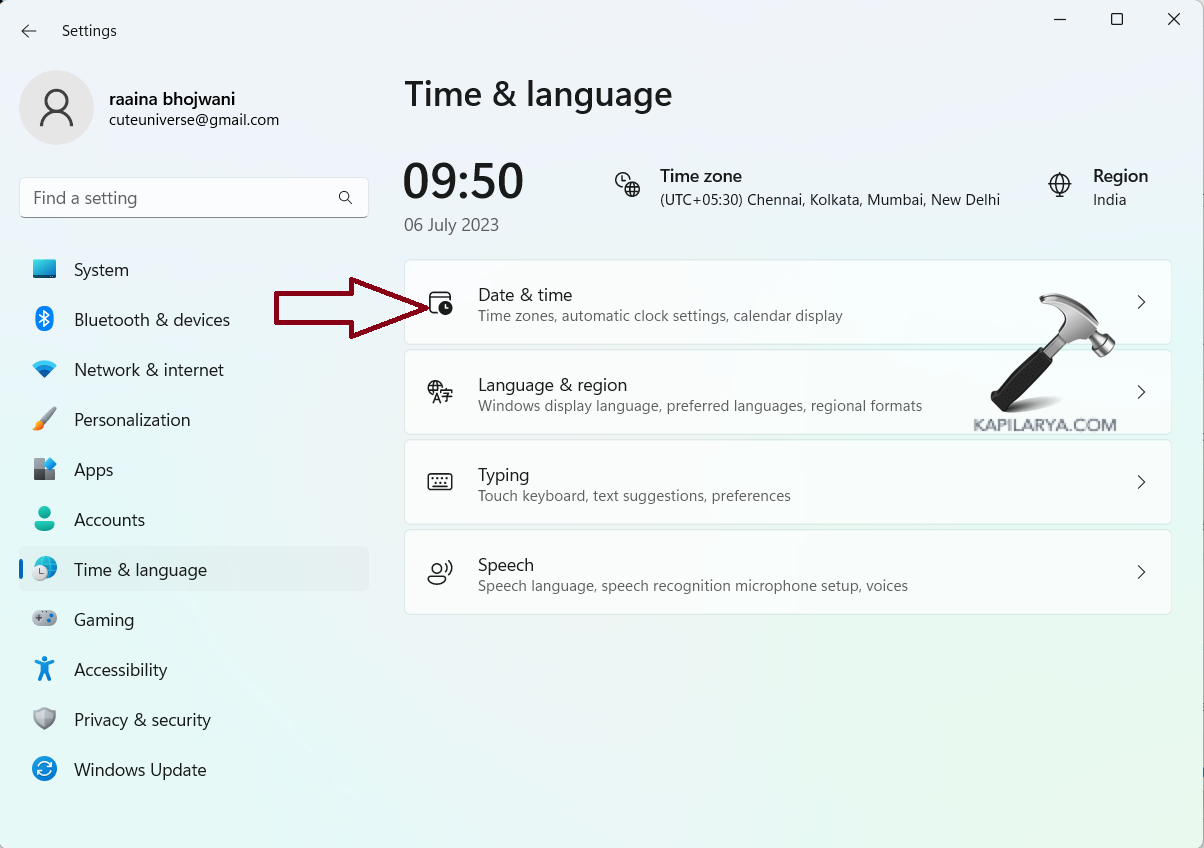The width and height of the screenshot is (1204, 848).
Task: Click the user profile avatar picture
Action: click(56, 107)
